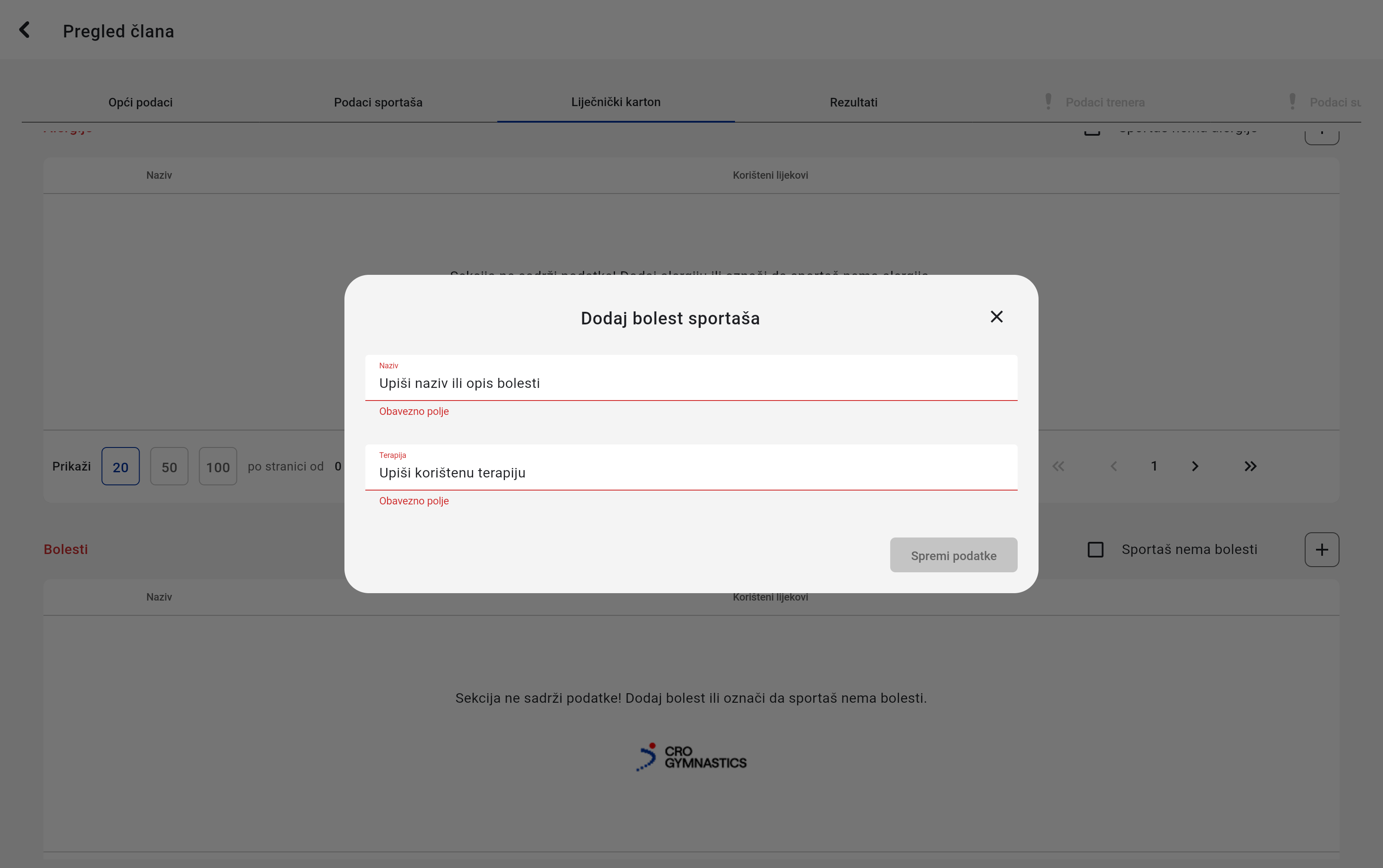Click the CRO Gymnastics logo
The width and height of the screenshot is (1383, 868).
[691, 757]
